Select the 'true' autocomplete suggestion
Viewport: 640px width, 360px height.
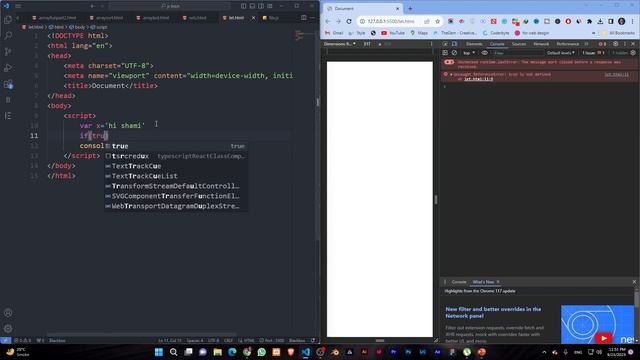(176, 146)
